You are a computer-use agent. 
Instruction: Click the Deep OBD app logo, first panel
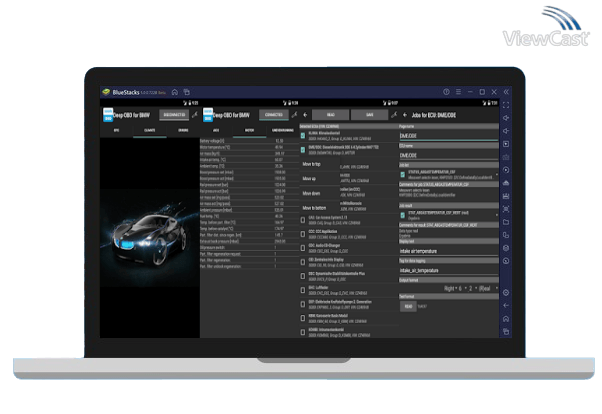108,115
